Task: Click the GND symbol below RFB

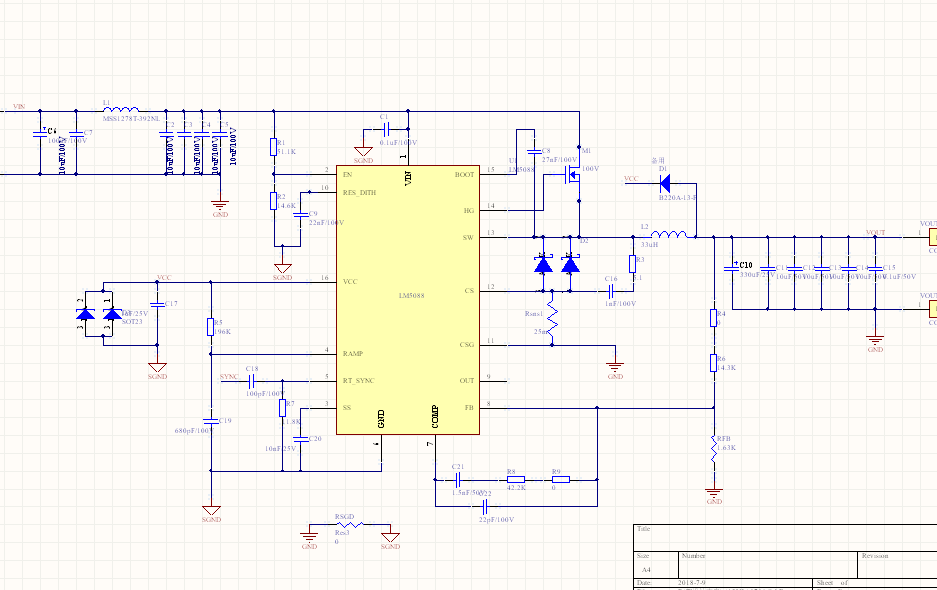Action: tap(714, 493)
